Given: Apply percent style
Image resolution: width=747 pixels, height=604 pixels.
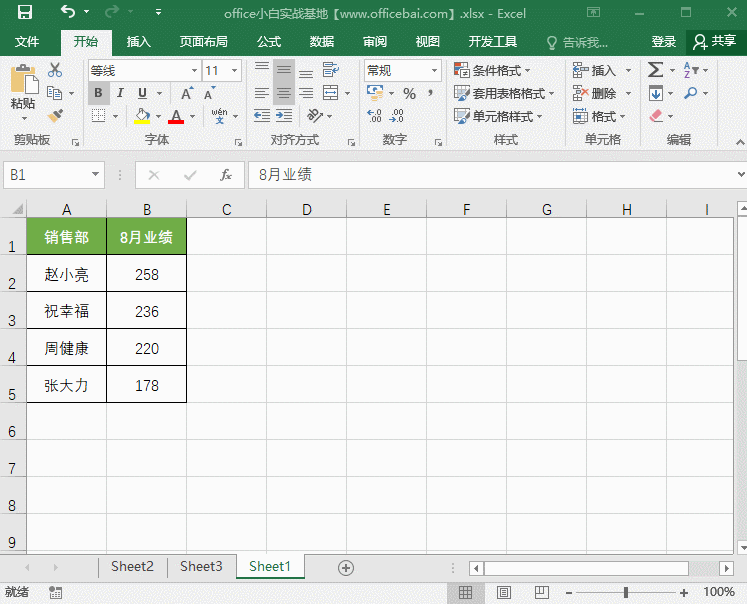Looking at the screenshot, I should (x=409, y=93).
